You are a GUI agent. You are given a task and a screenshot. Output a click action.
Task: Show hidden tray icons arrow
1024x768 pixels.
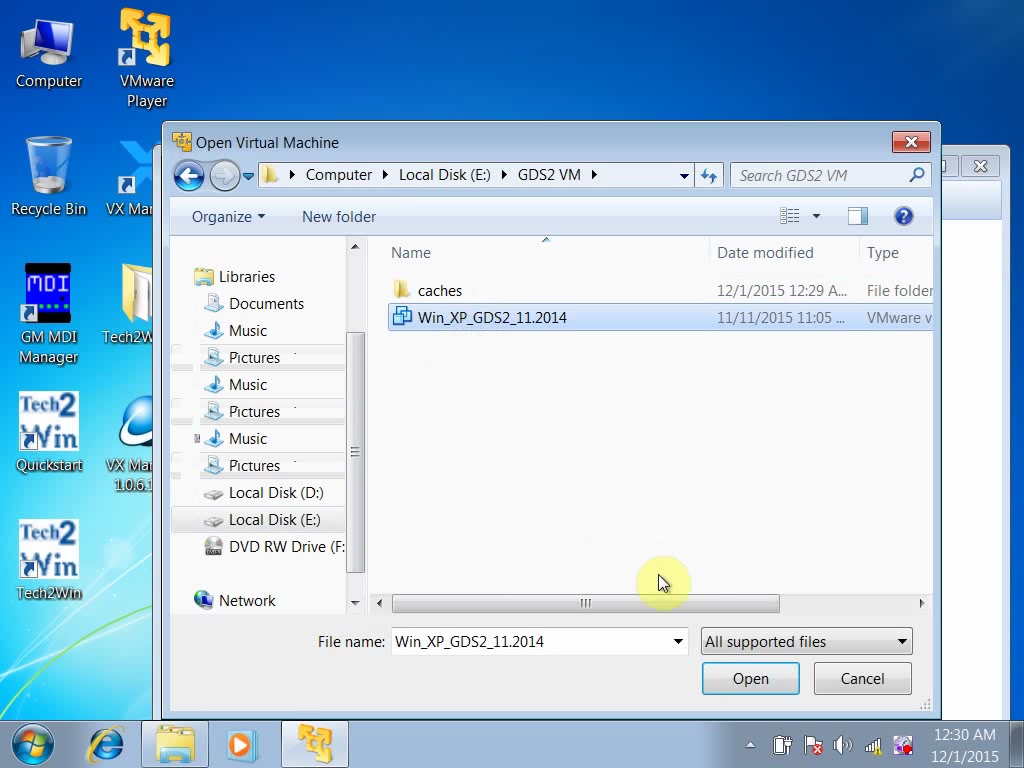coord(750,744)
